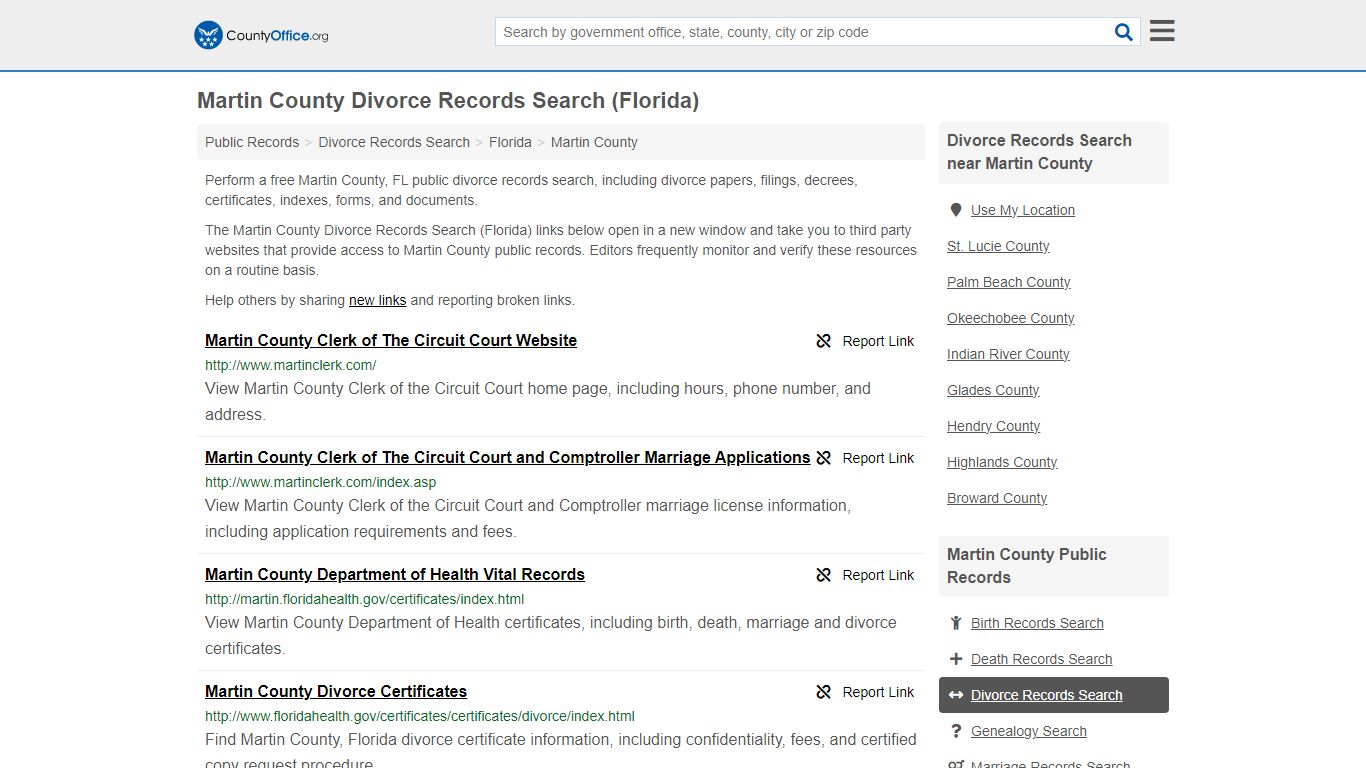Go to Hendry County

(x=994, y=426)
